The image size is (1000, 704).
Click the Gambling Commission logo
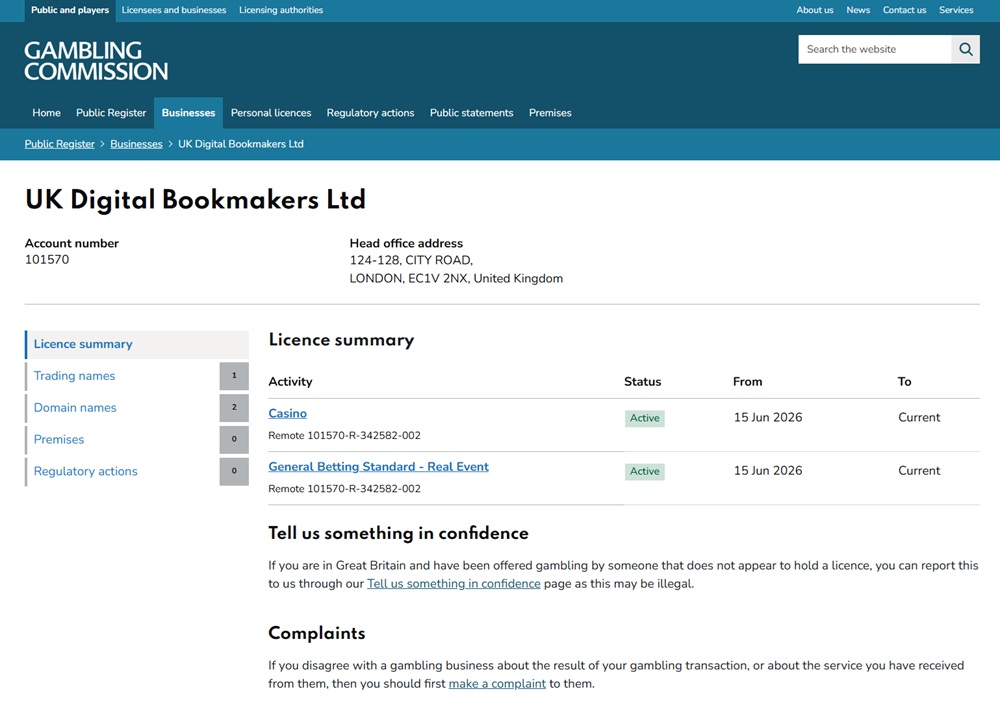coord(96,61)
